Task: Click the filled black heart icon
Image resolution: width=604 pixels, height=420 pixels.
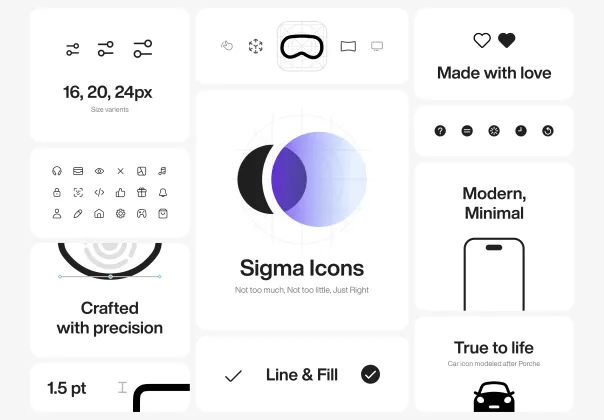Action: pyautogui.click(x=507, y=40)
